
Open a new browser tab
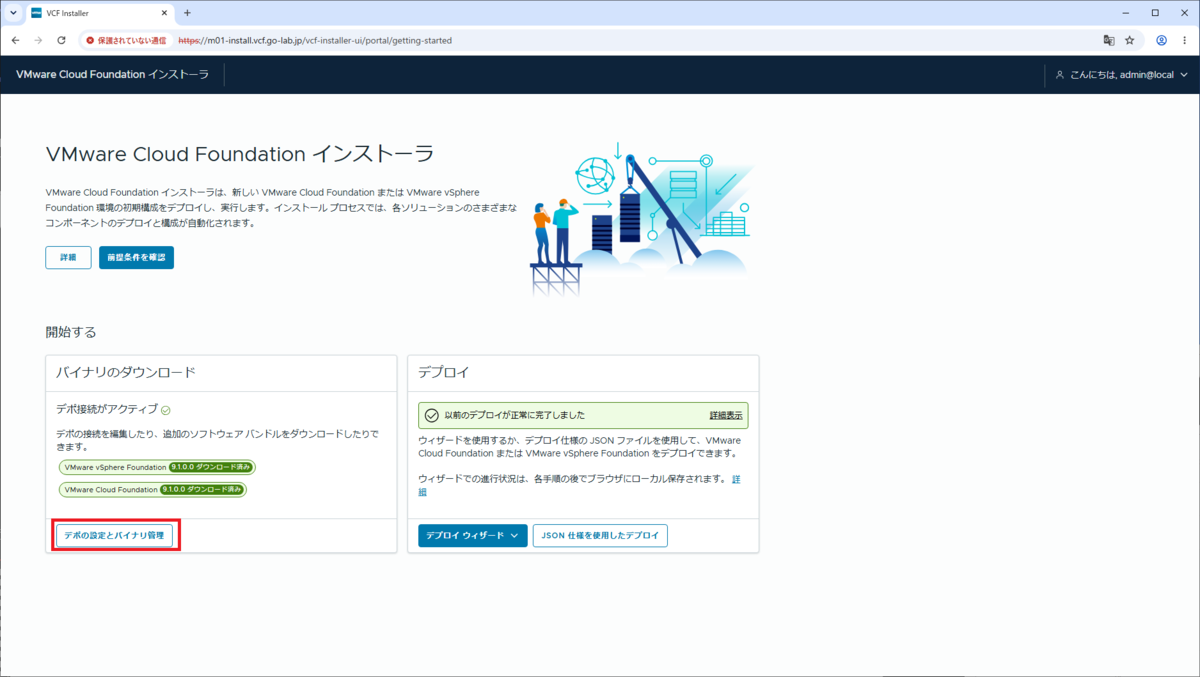(187, 13)
